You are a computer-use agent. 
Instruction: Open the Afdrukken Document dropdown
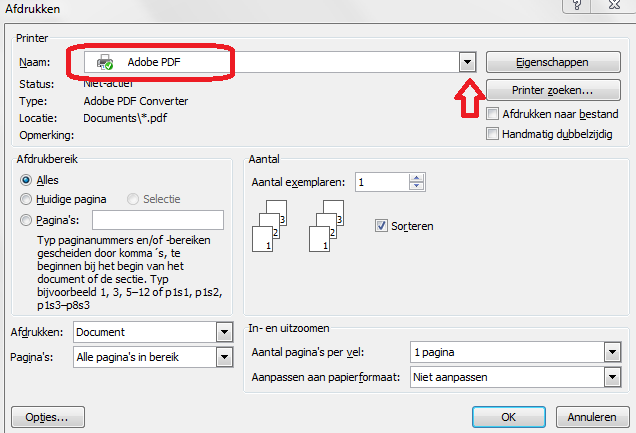[x=223, y=332]
